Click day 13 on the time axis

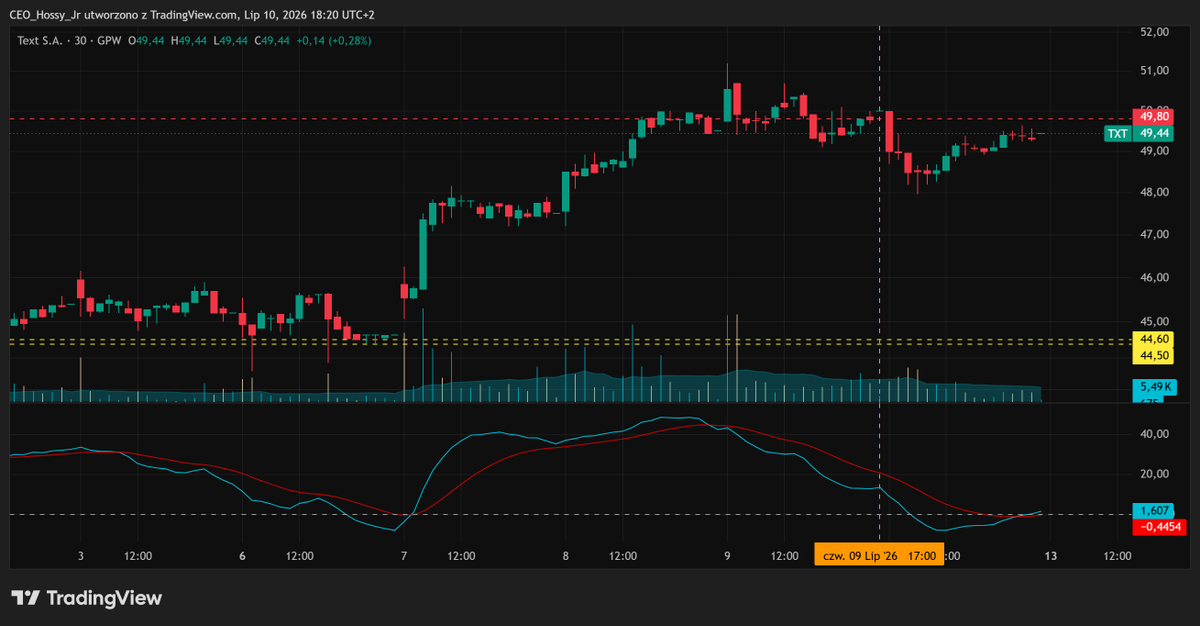coord(1051,555)
